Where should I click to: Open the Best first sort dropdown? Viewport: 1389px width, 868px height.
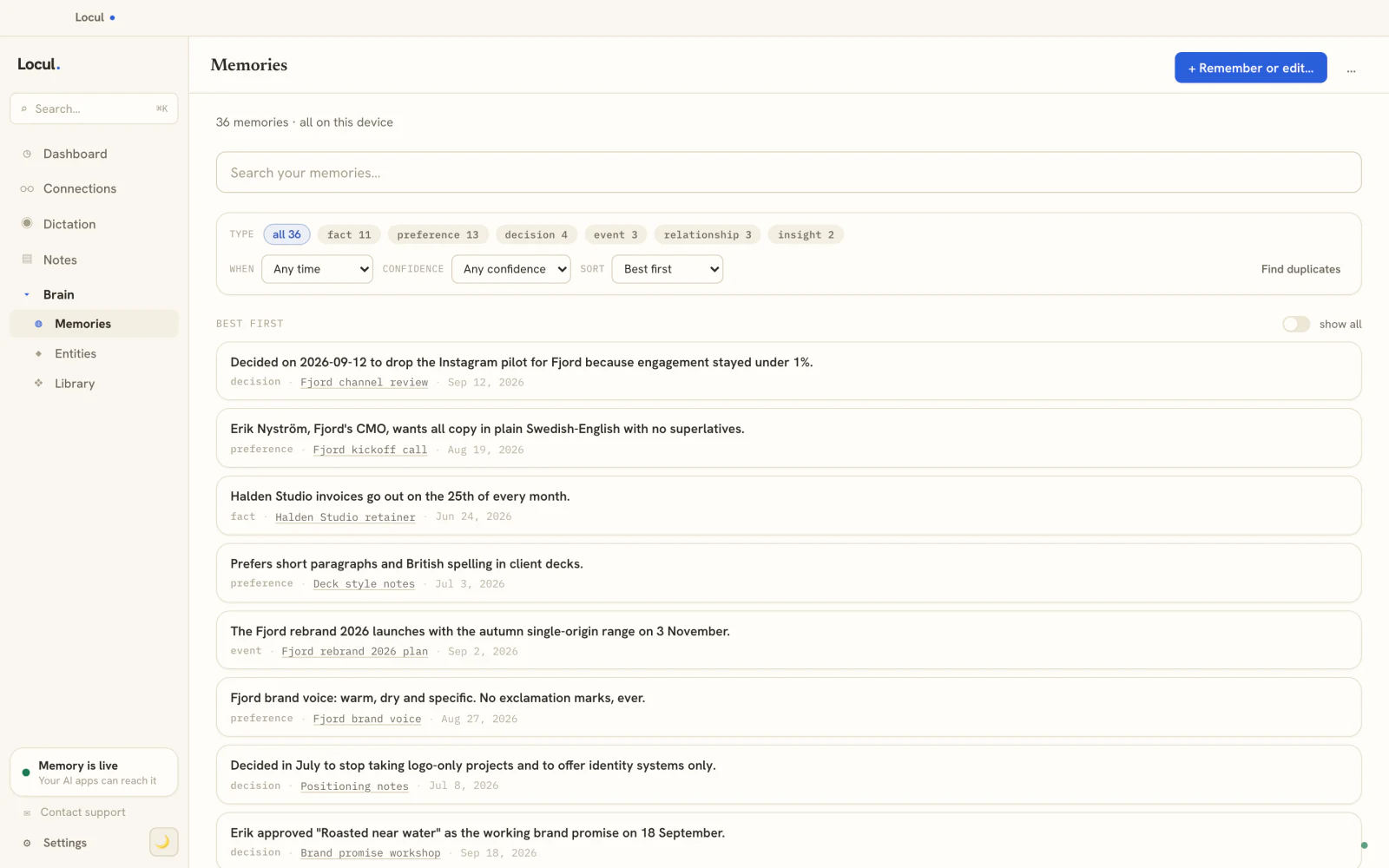667,269
